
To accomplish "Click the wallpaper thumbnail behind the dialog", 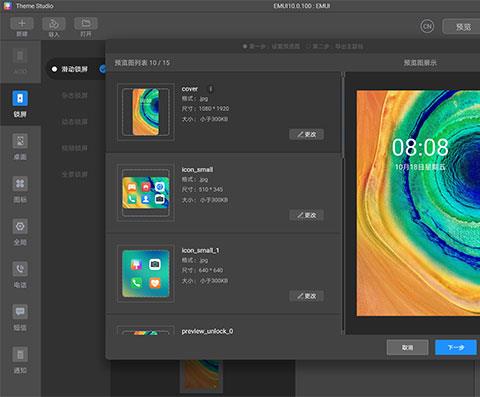I will (x=202, y=376).
